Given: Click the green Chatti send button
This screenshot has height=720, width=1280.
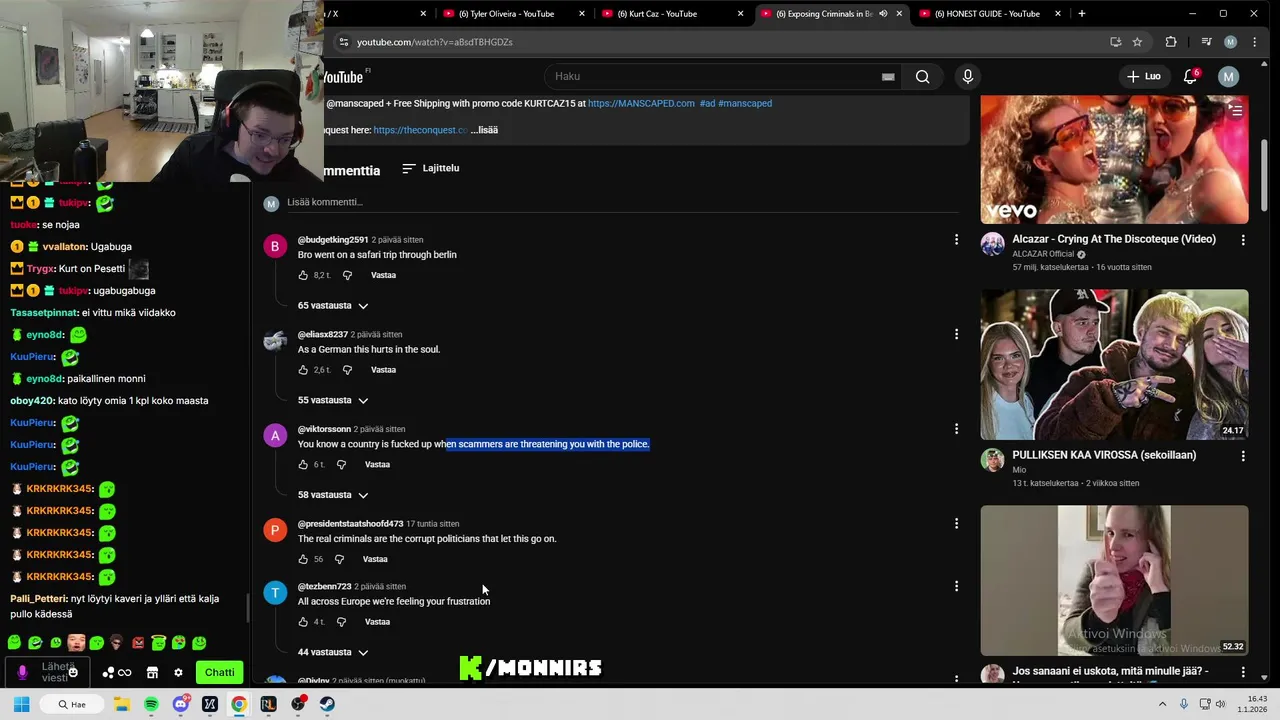Looking at the screenshot, I should coord(219,673).
